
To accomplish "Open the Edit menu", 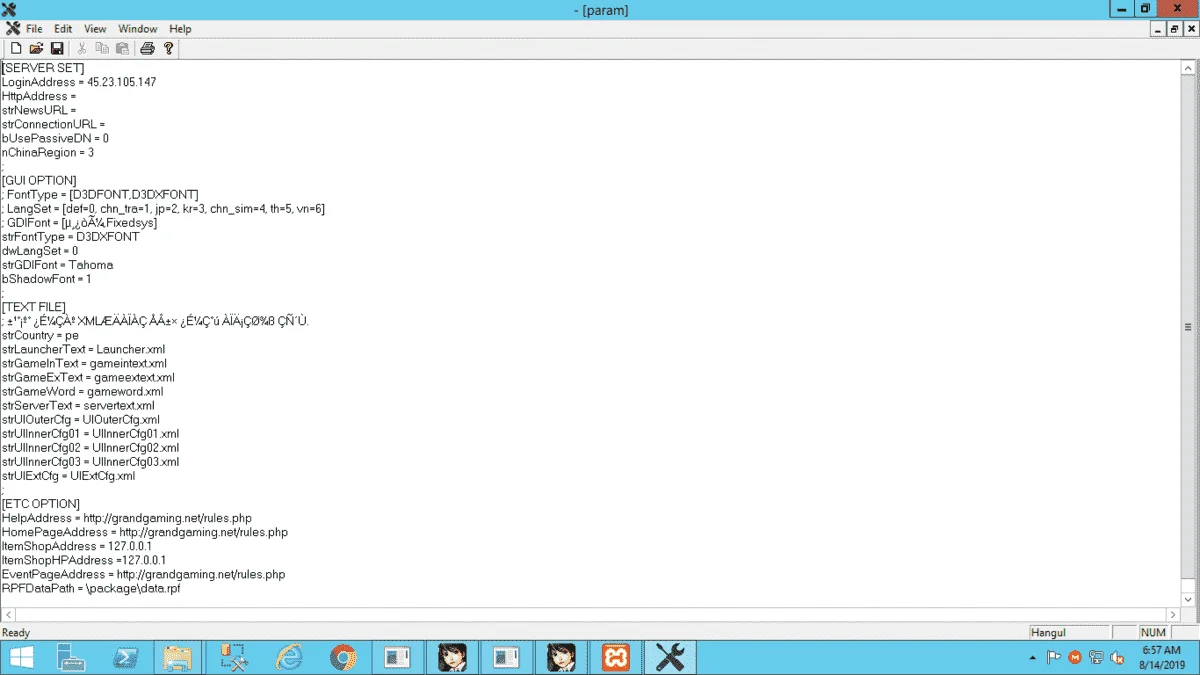I will [x=63, y=29].
